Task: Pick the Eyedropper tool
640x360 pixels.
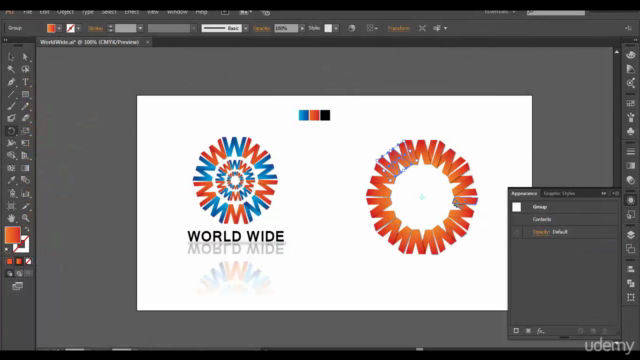Action: coord(11,180)
